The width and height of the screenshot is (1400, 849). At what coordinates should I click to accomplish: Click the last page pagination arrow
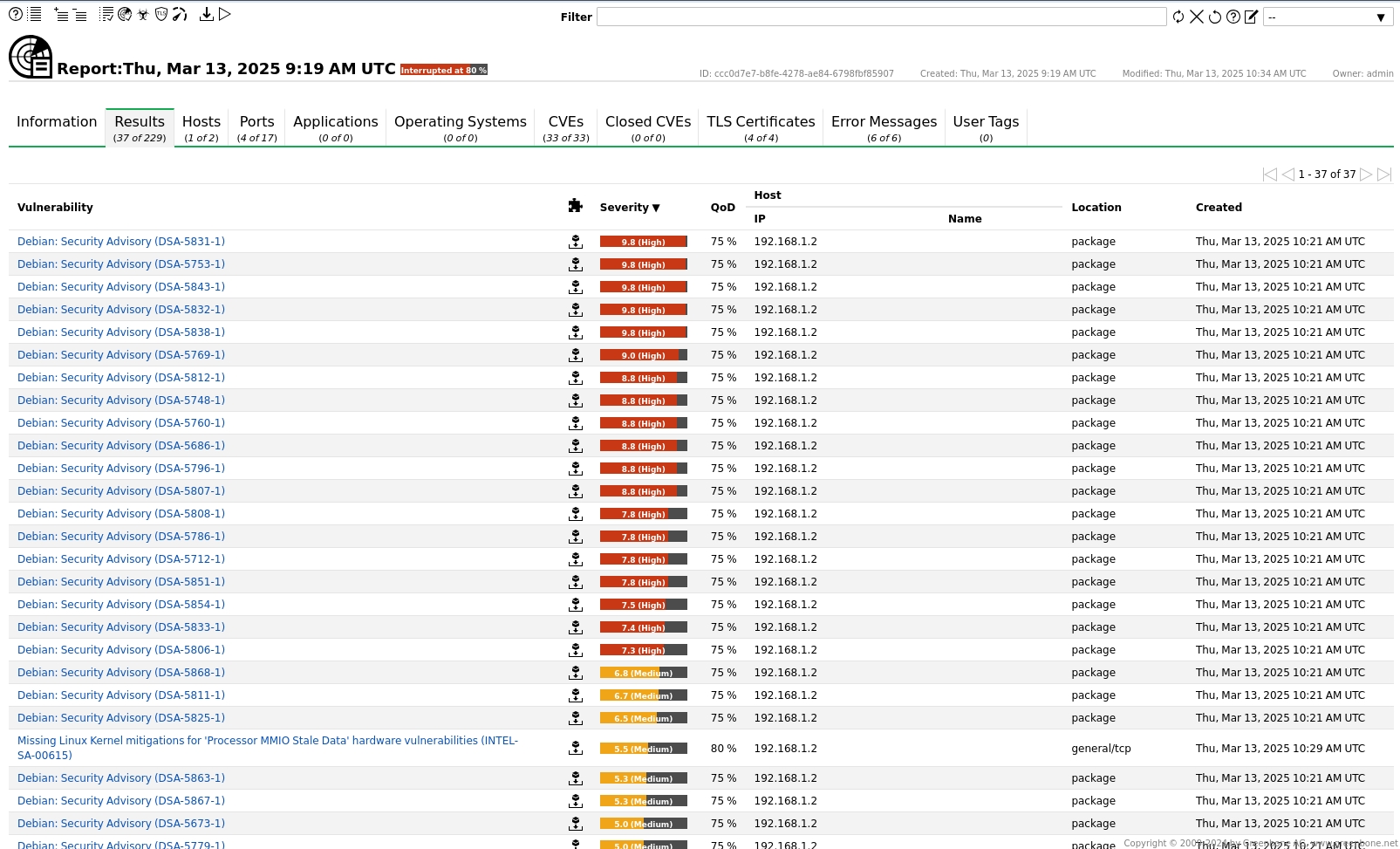[x=1384, y=175]
